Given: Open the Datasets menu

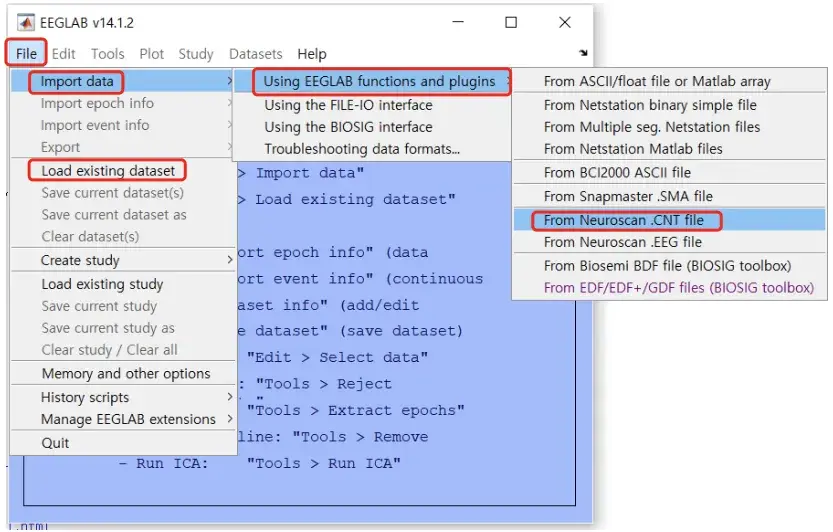Looking at the screenshot, I should pos(255,54).
